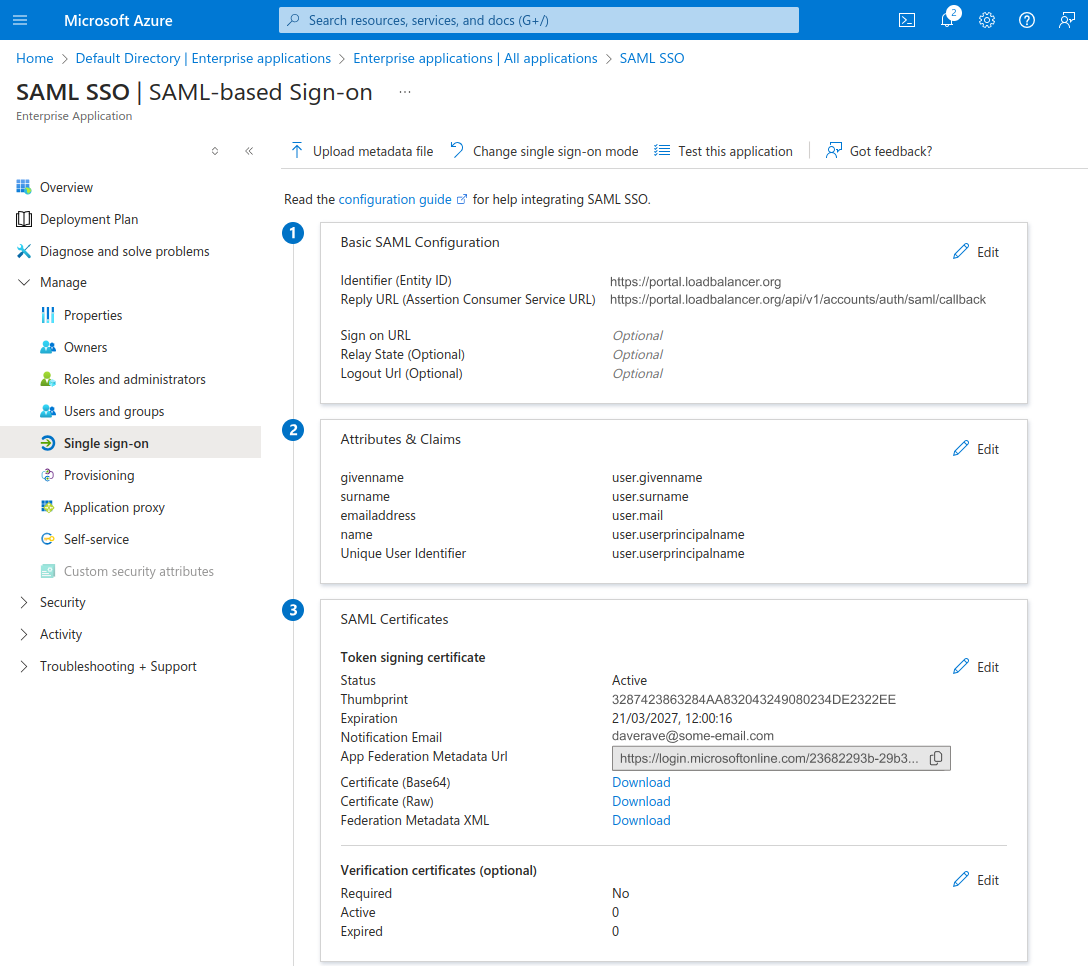The image size is (1088, 966).
Task: Click the Microsoft Azure logo text
Action: (x=118, y=21)
